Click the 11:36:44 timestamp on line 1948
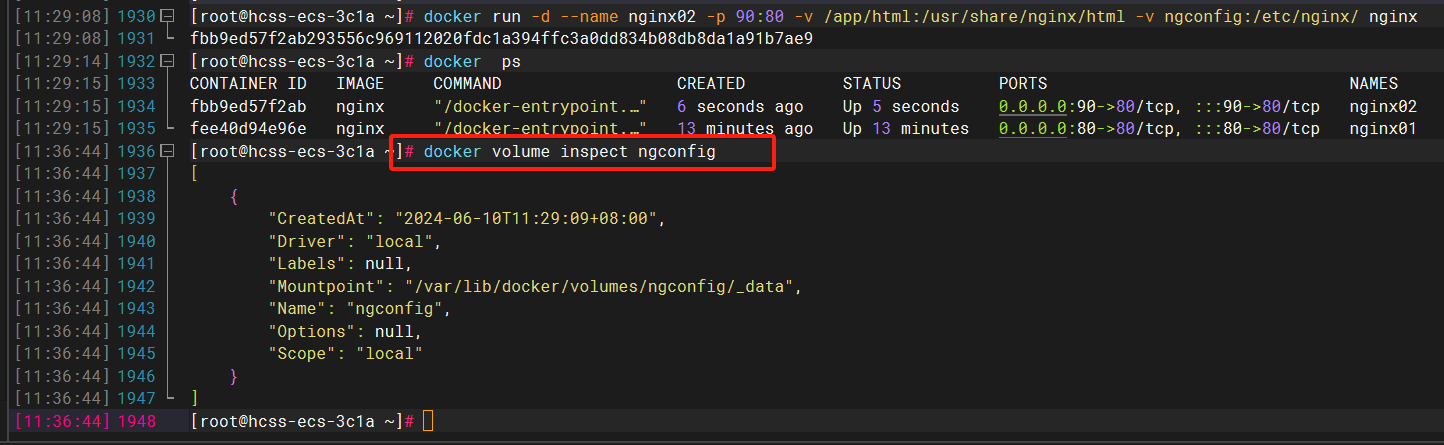The width and height of the screenshot is (1444, 445). pos(61,421)
